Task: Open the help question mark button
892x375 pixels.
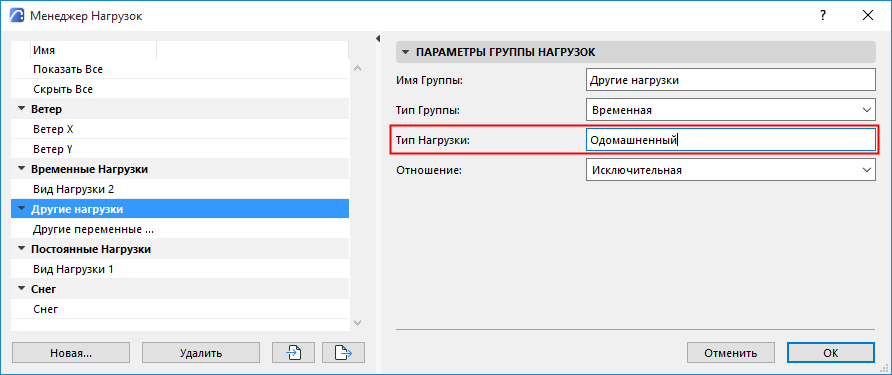Action: pyautogui.click(x=823, y=15)
